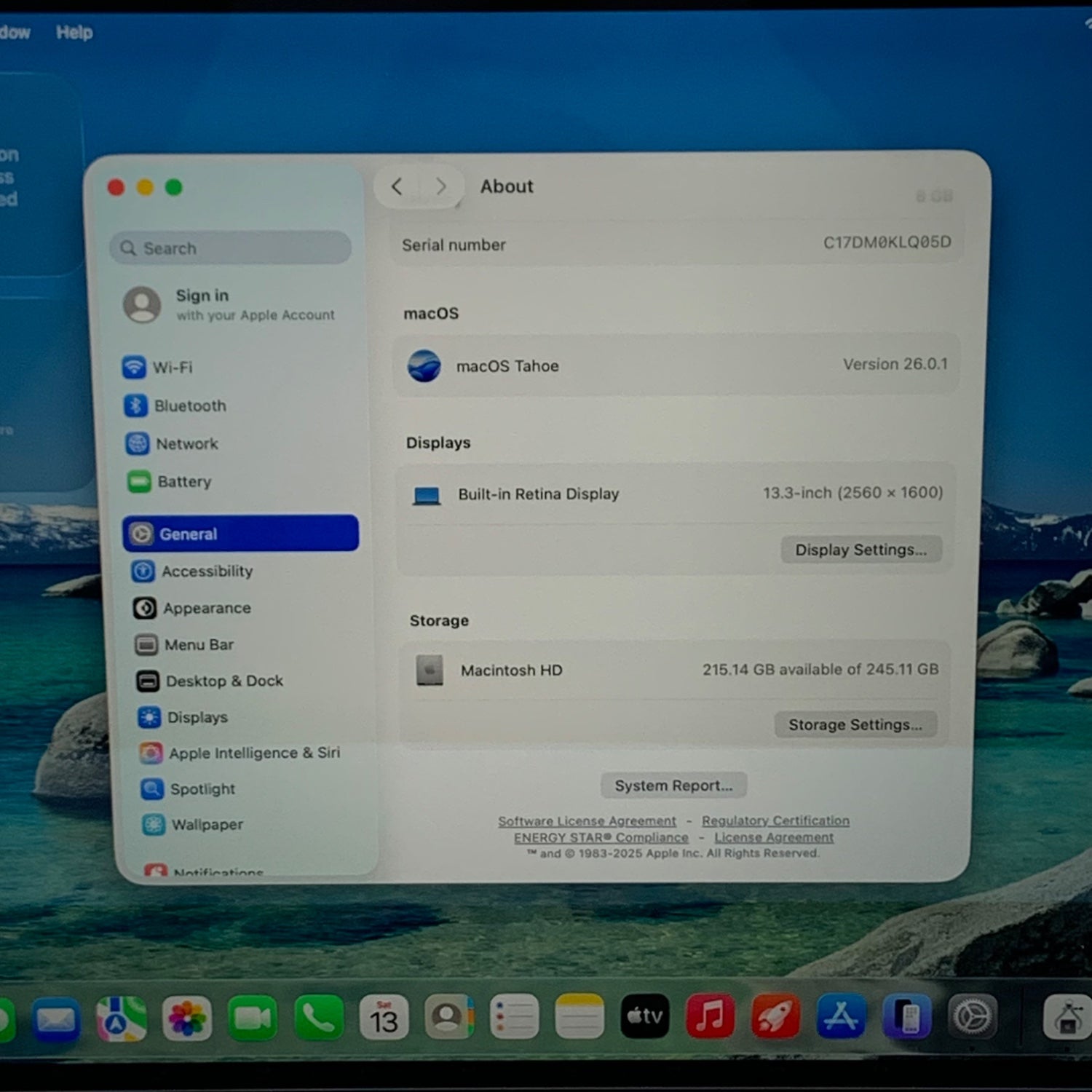Image resolution: width=1092 pixels, height=1092 pixels.
Task: Click the "Serial number" label
Action: [x=454, y=245]
